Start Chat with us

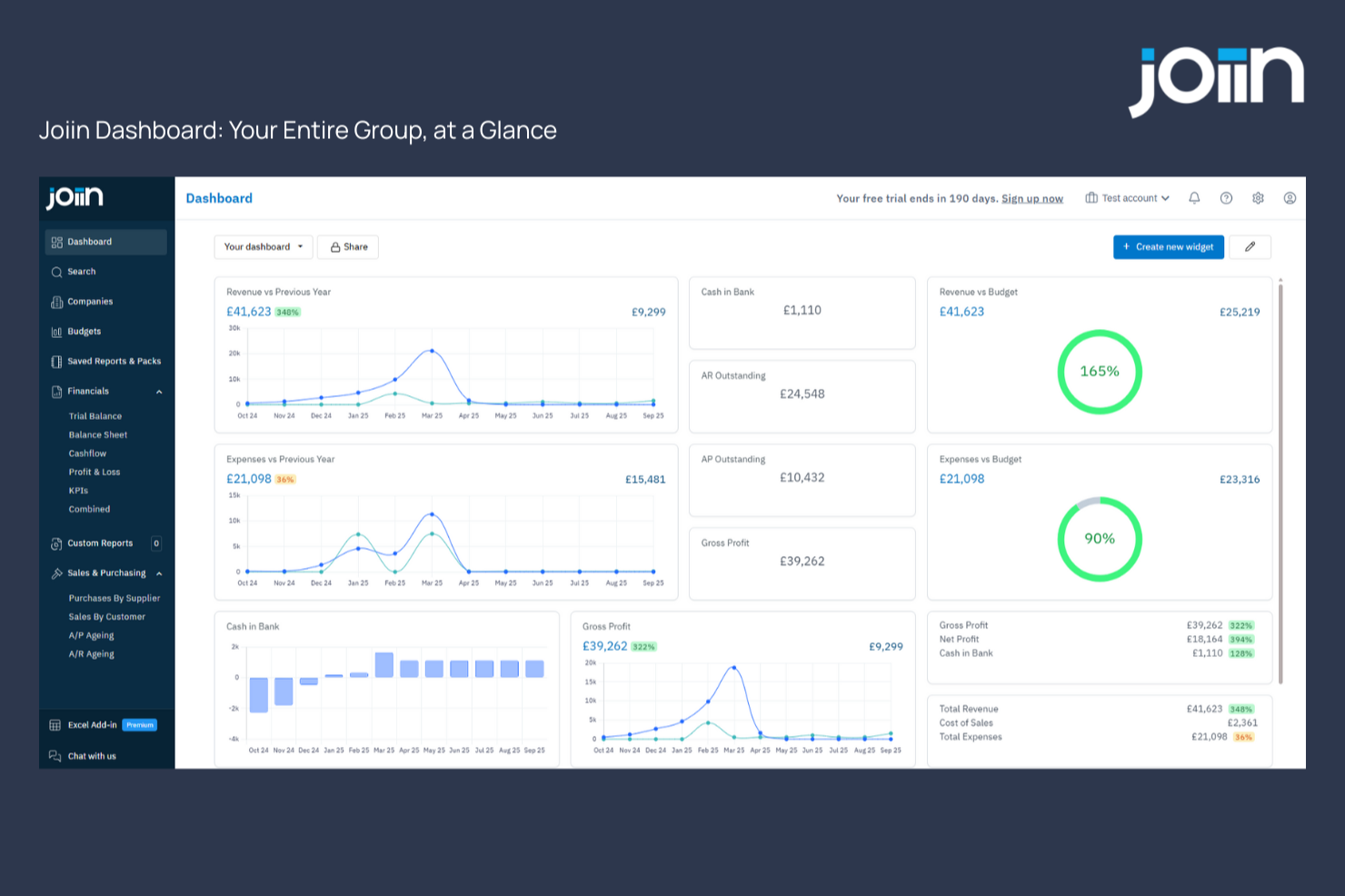tap(92, 755)
